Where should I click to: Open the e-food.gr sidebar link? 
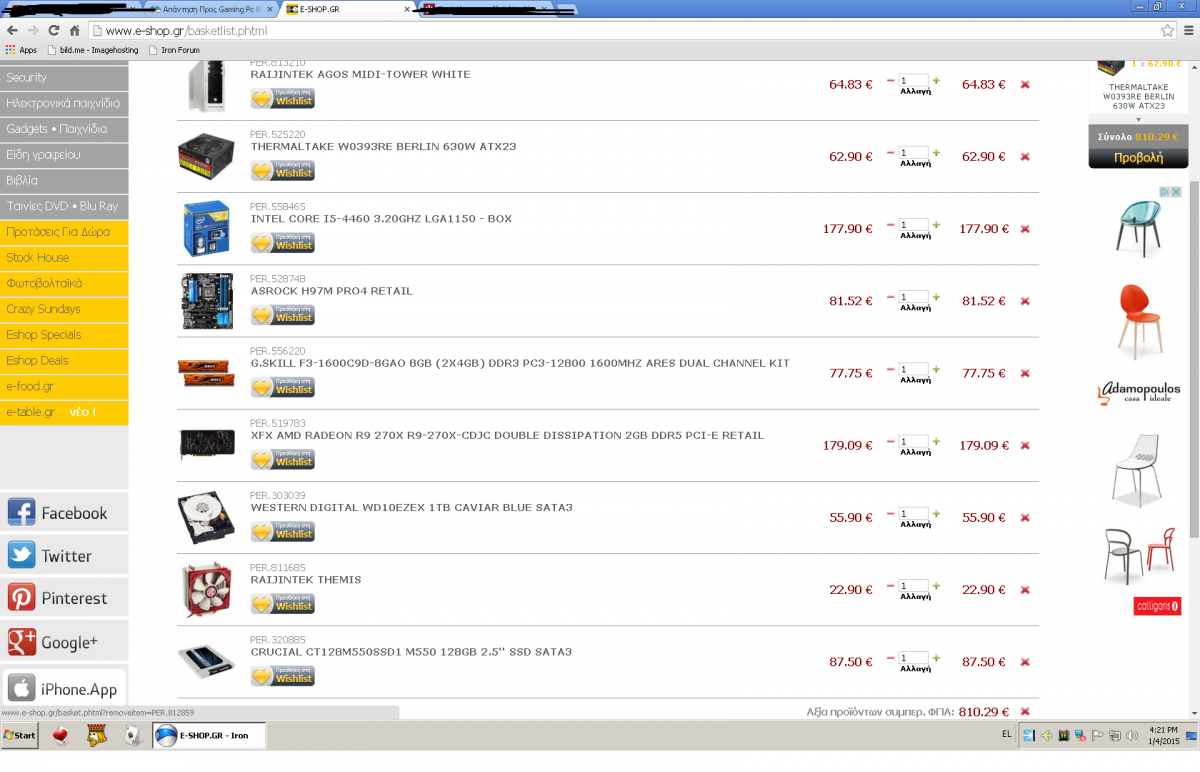[x=64, y=386]
